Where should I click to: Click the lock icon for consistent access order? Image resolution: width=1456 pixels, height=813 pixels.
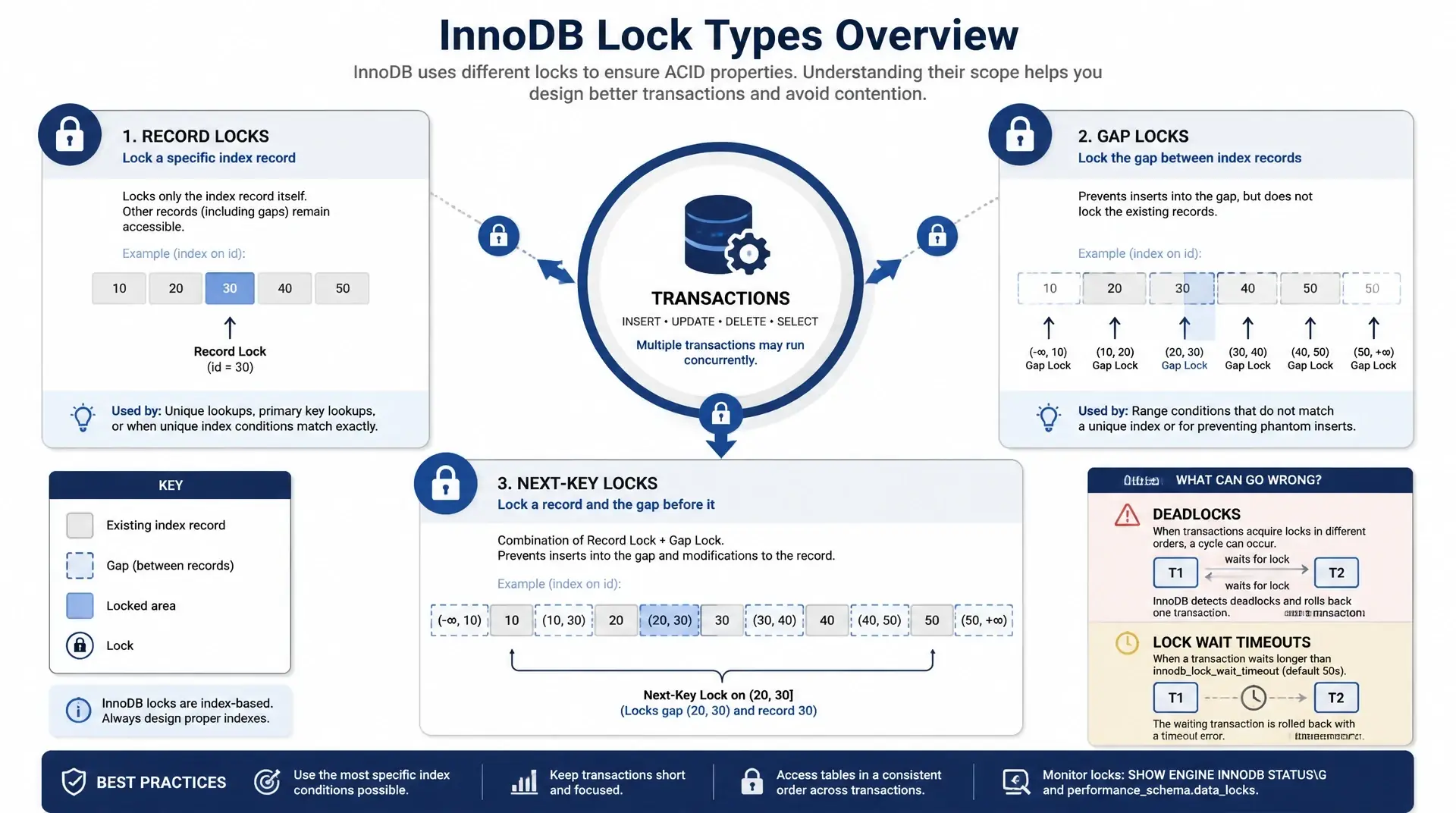[752, 781]
